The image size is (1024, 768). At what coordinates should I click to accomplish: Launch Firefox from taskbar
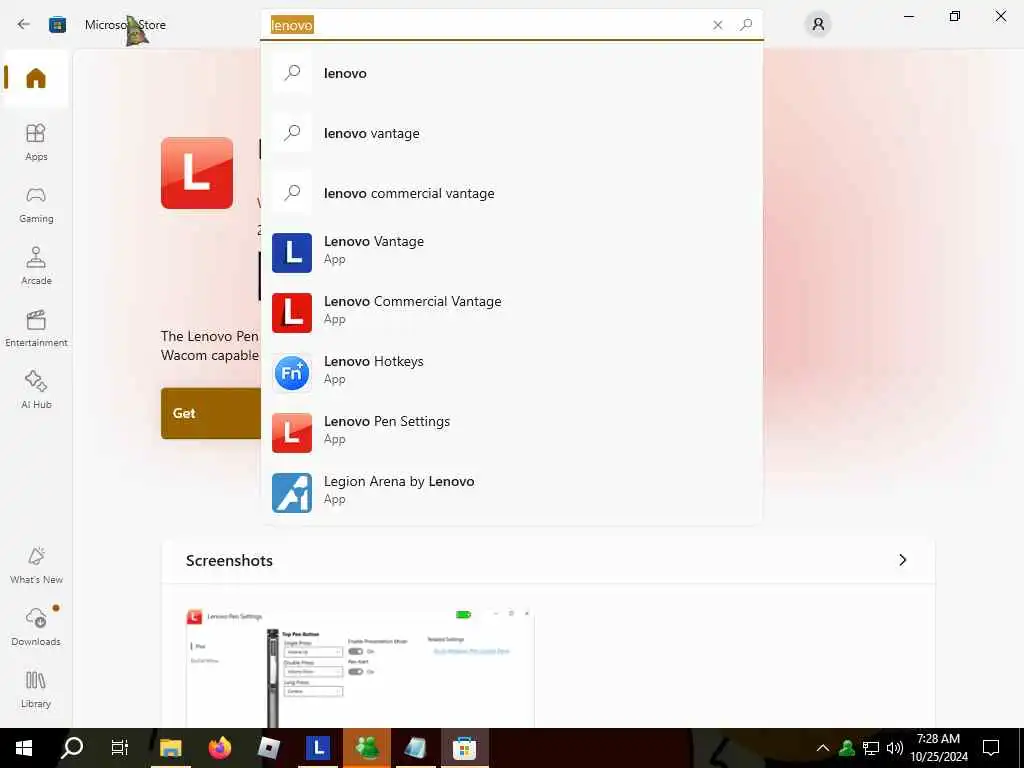[220, 748]
